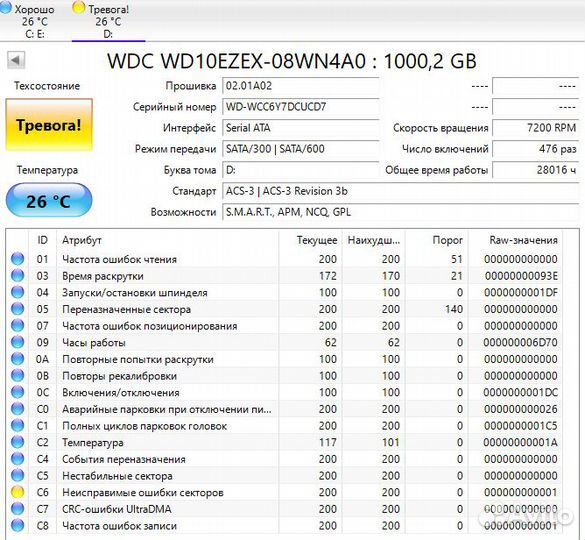Select the row 'Запуски/остановки шпинделя'
This screenshot has width=585, height=540.
point(285,292)
